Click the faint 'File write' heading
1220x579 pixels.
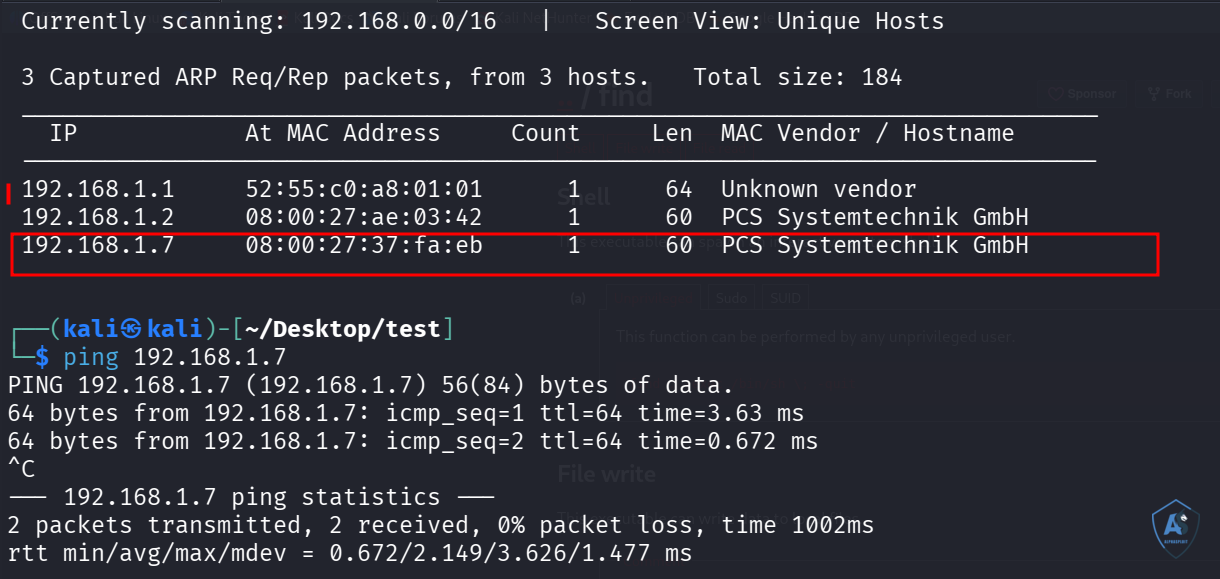[607, 474]
